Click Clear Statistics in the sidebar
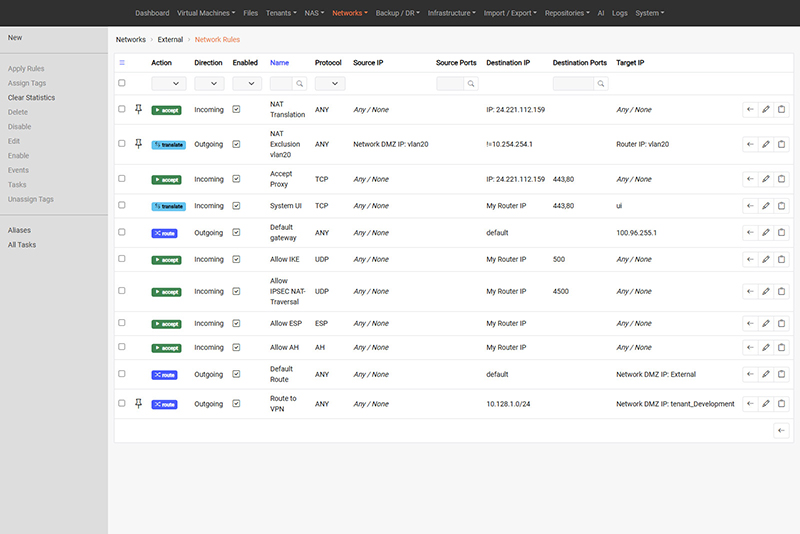This screenshot has height=534, width=800. [x=31, y=97]
